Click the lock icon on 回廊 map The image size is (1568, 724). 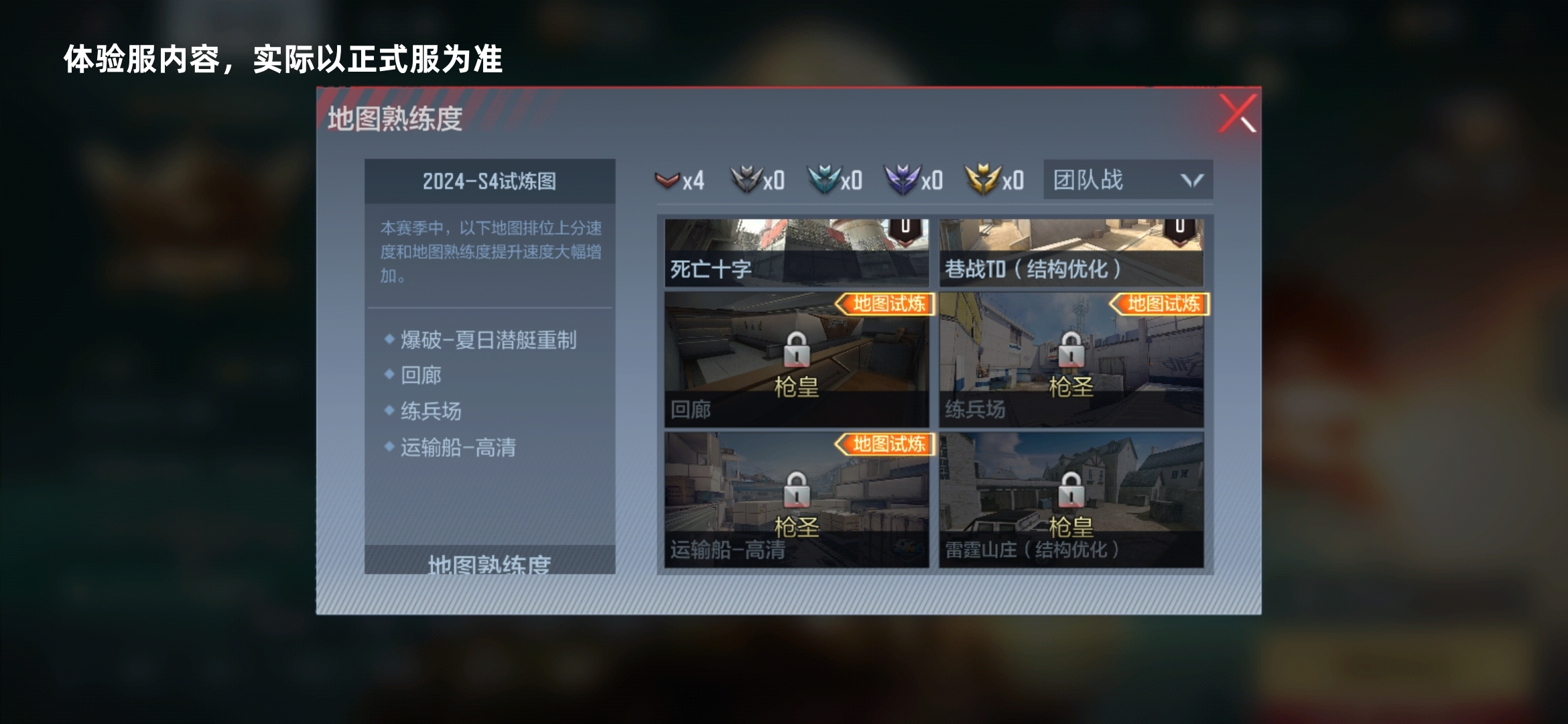coord(796,349)
